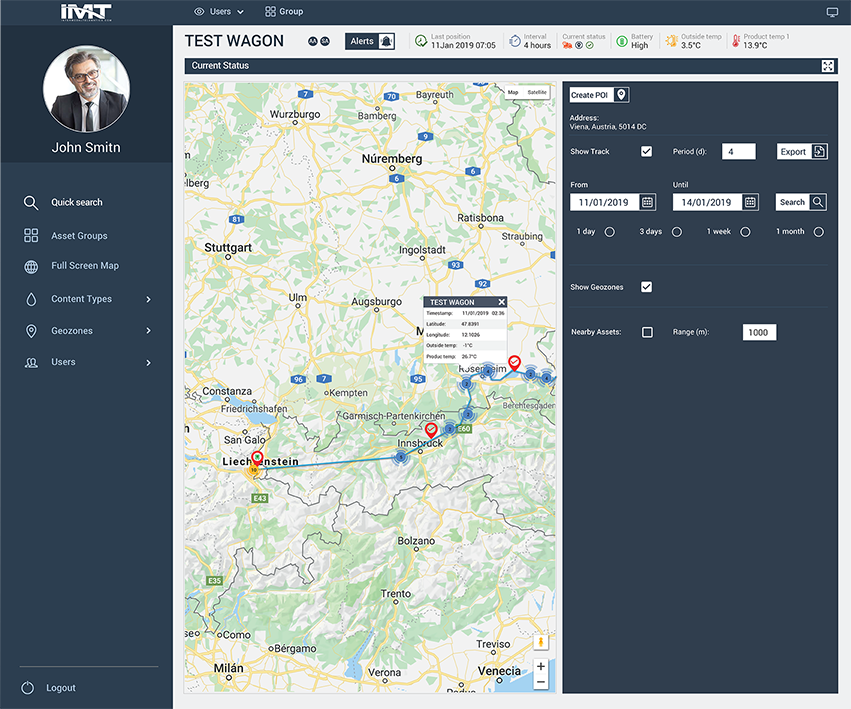This screenshot has width=851, height=709.
Task: Click John Smith's profile photo
Action: click(86, 88)
